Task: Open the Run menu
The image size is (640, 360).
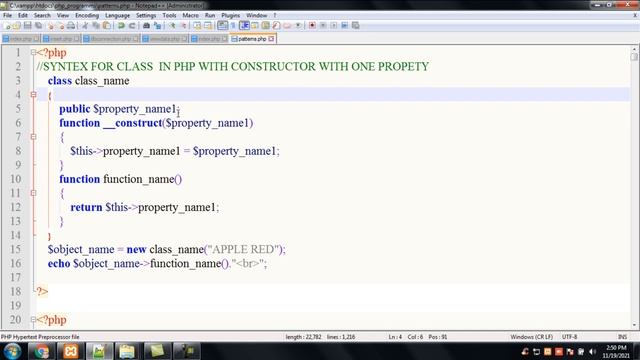Action: pyautogui.click(x=210, y=16)
